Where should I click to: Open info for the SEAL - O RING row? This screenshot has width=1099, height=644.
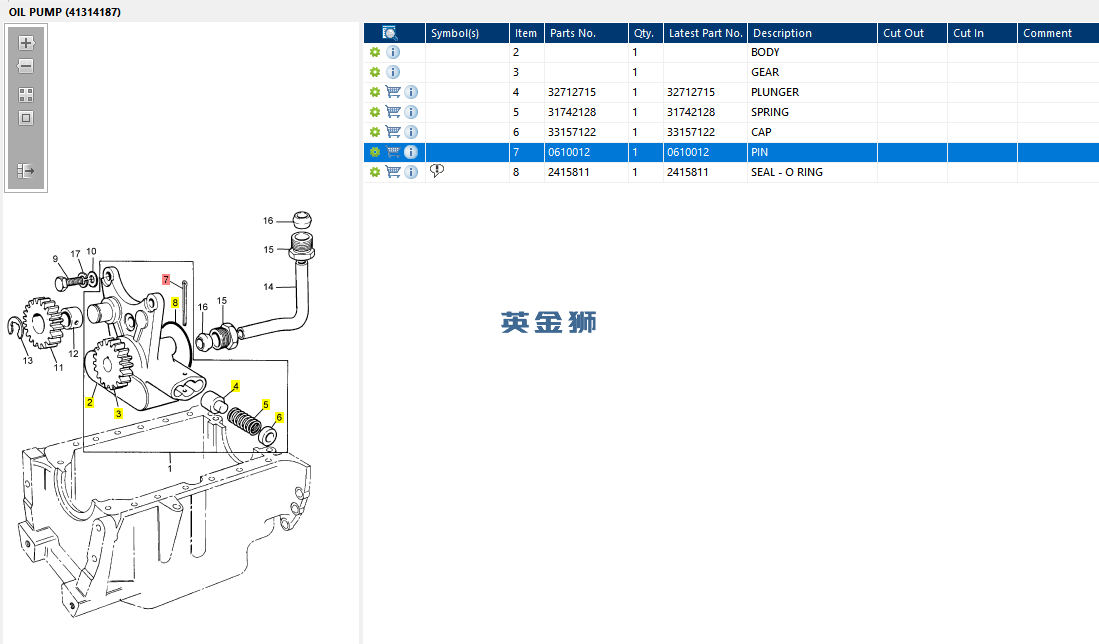411,172
